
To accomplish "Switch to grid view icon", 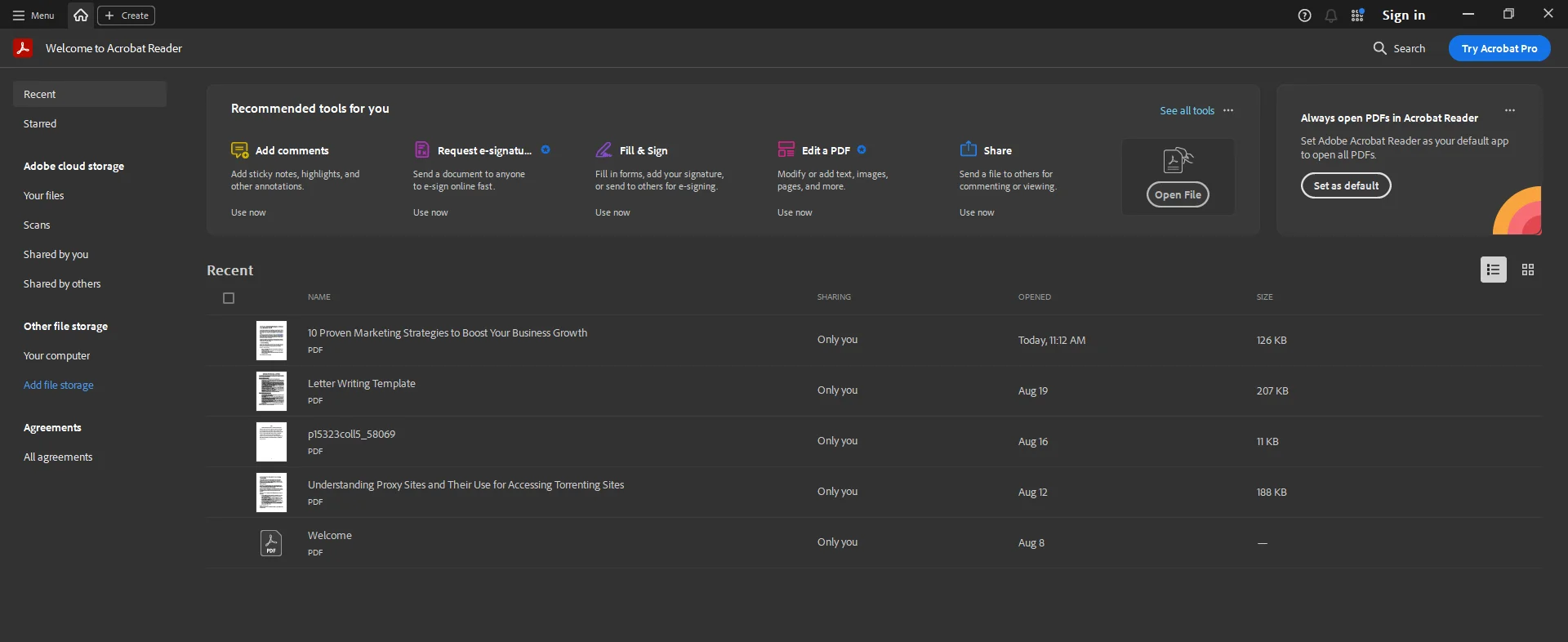I will point(1528,270).
